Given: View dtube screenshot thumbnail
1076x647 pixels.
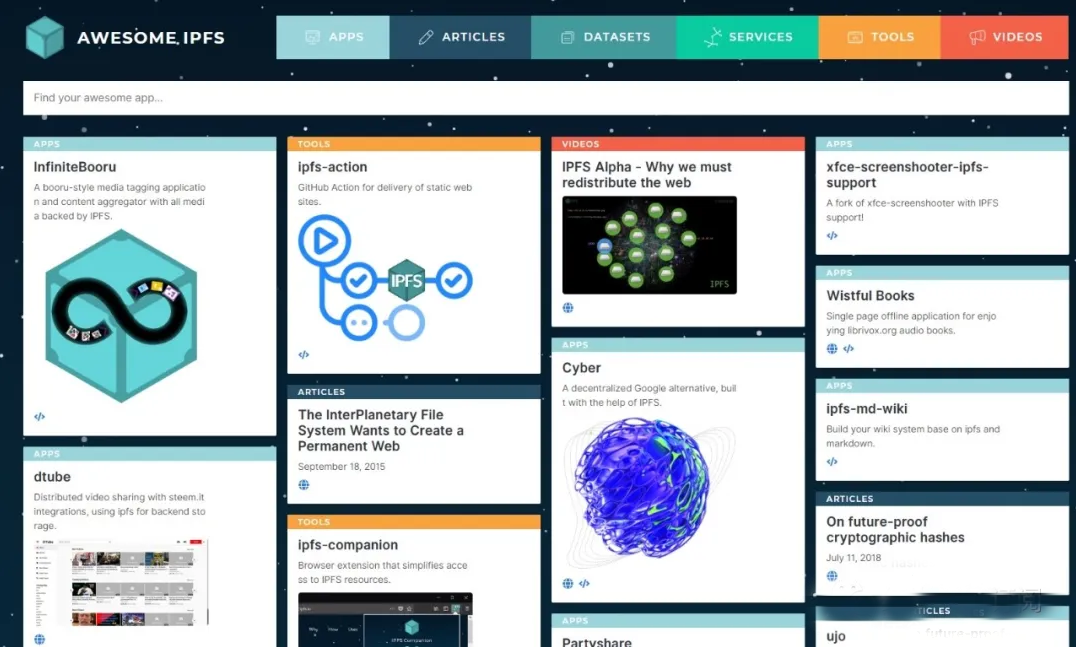Looking at the screenshot, I should pos(121,583).
